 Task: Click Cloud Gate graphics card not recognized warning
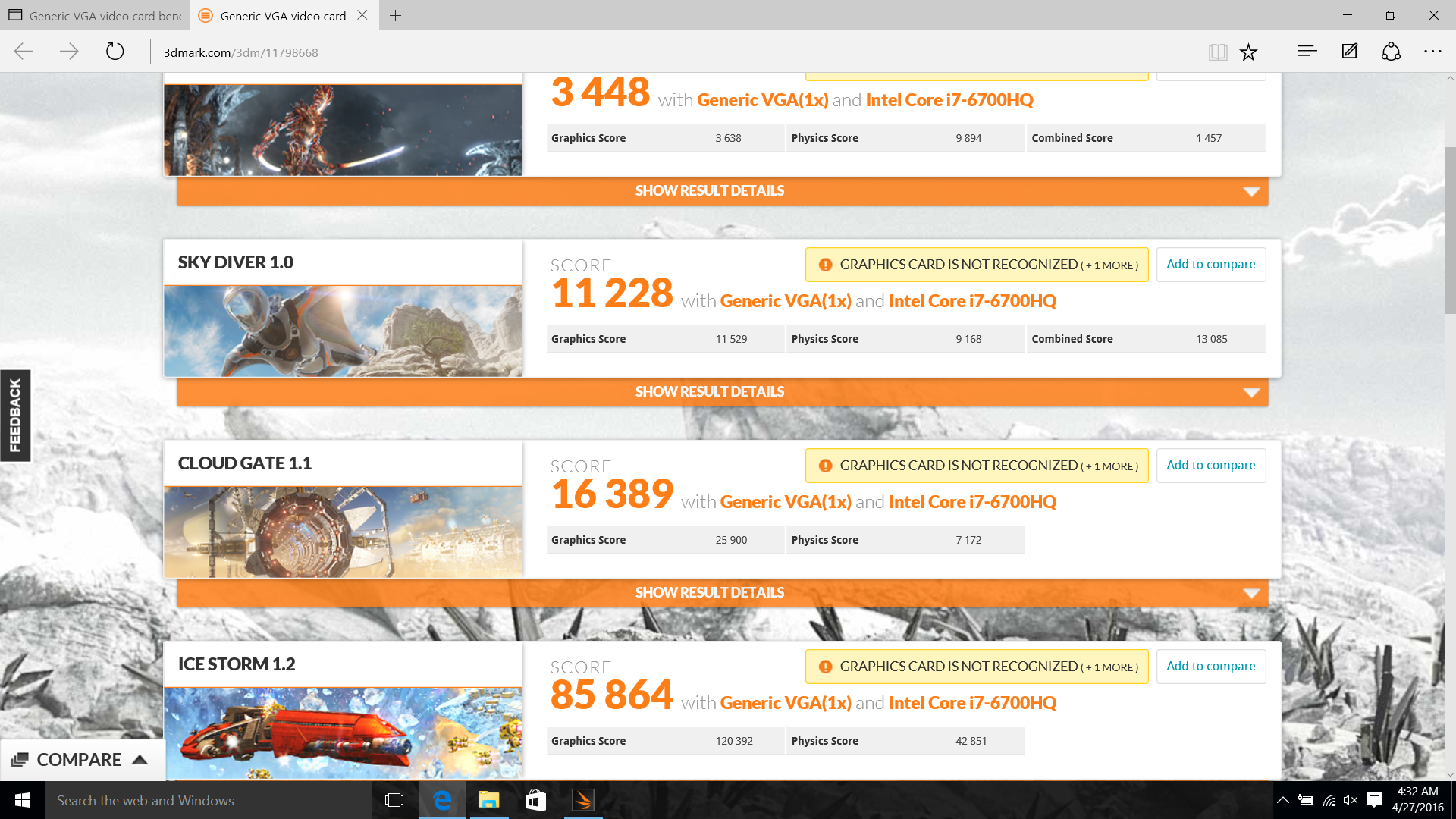point(977,466)
